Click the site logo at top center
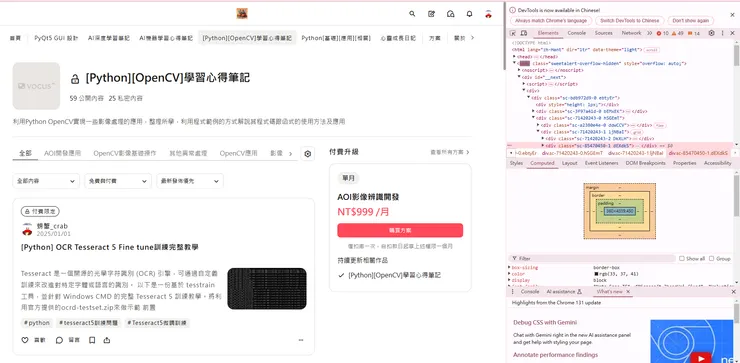Screen dimensions: 740x363 click(242, 14)
